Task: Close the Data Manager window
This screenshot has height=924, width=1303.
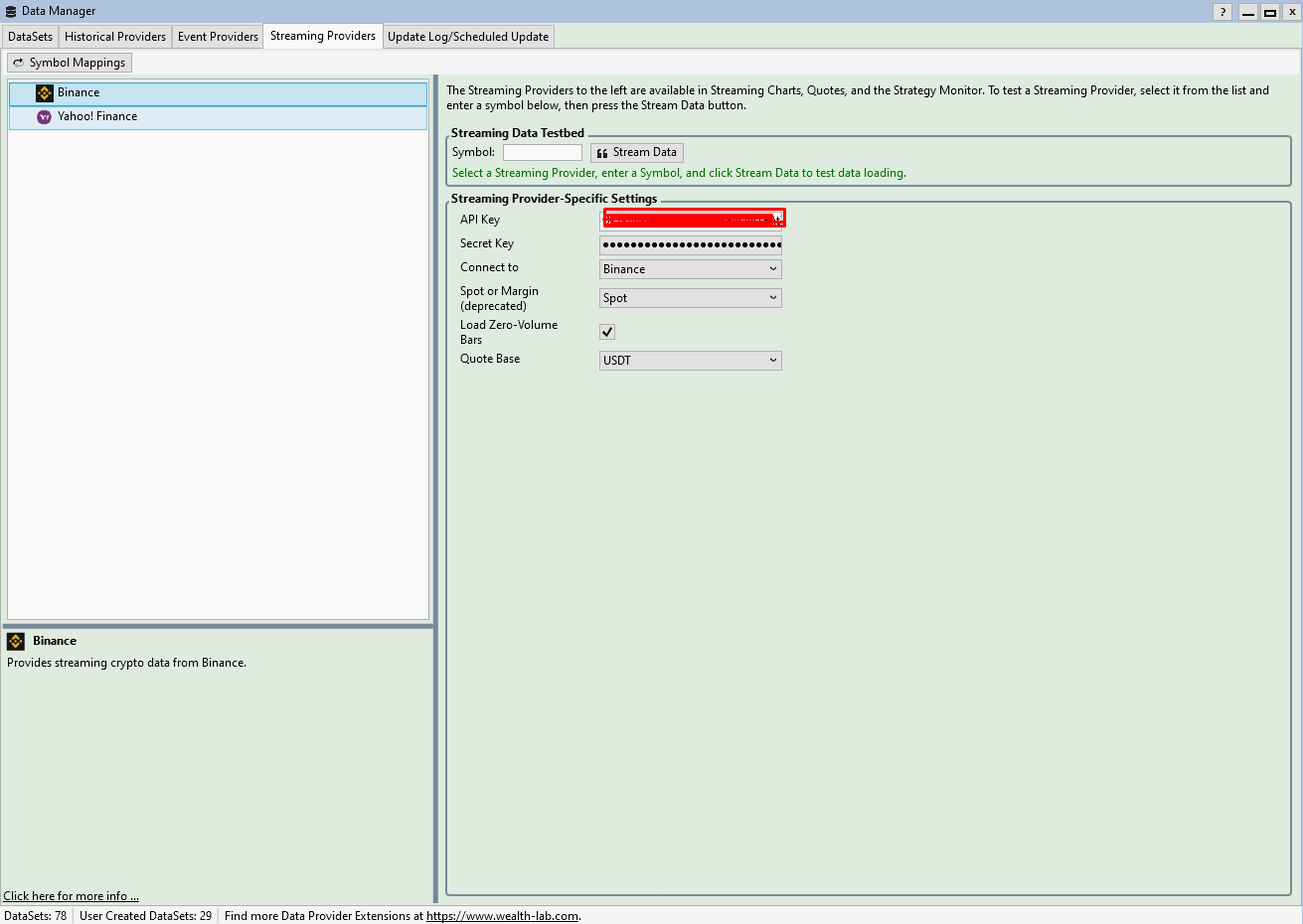Action: point(1292,12)
